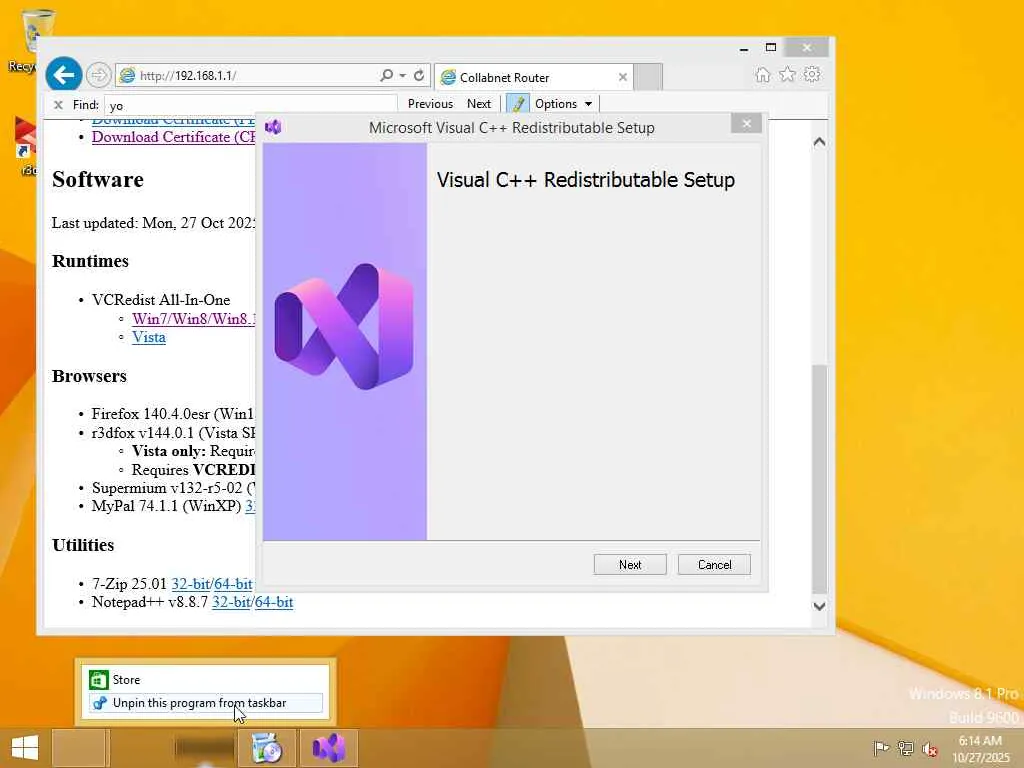This screenshot has width=1024, height=768.
Task: Click the address bar search magnifier icon
Action: click(387, 75)
